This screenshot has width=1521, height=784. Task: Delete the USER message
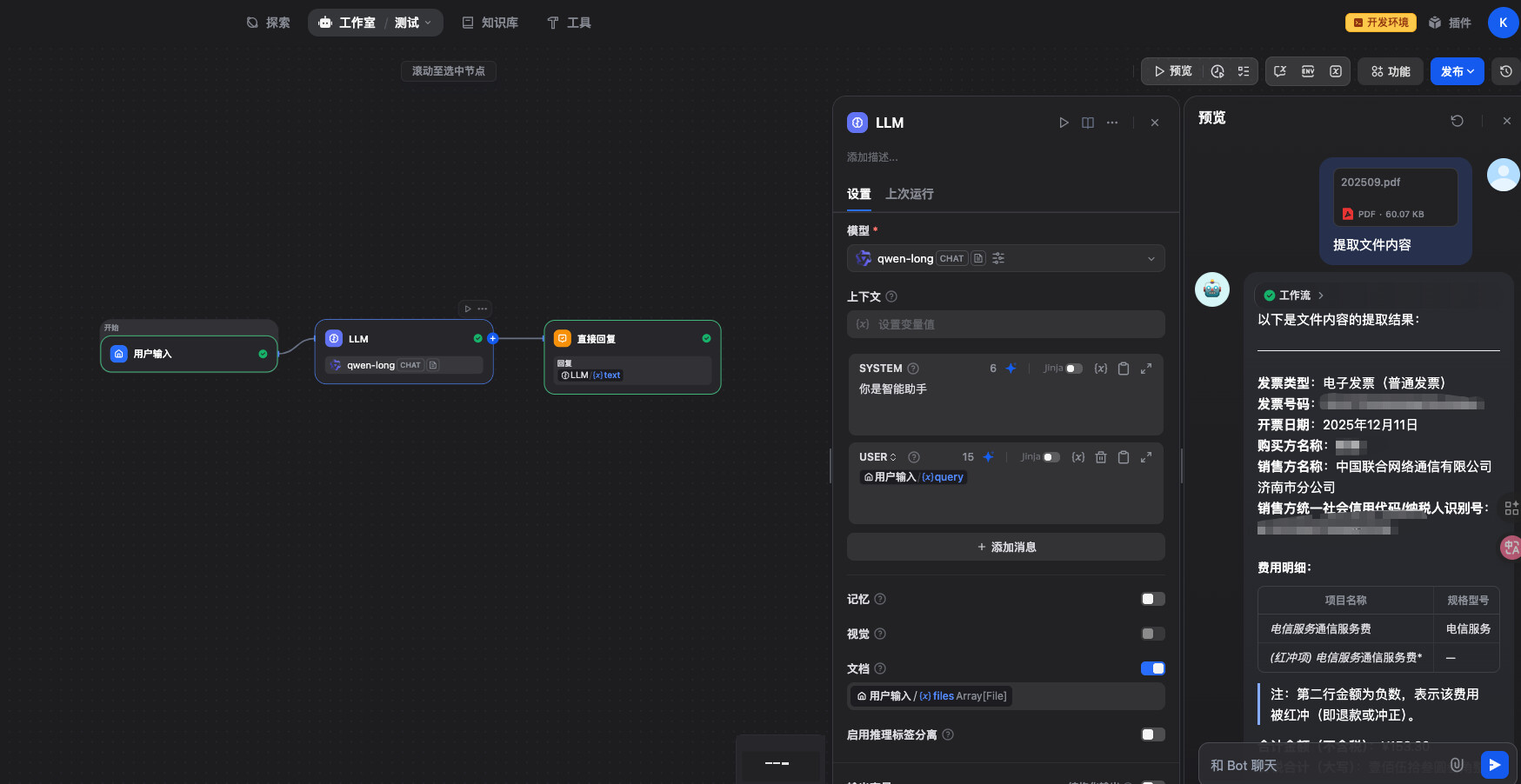click(1101, 457)
